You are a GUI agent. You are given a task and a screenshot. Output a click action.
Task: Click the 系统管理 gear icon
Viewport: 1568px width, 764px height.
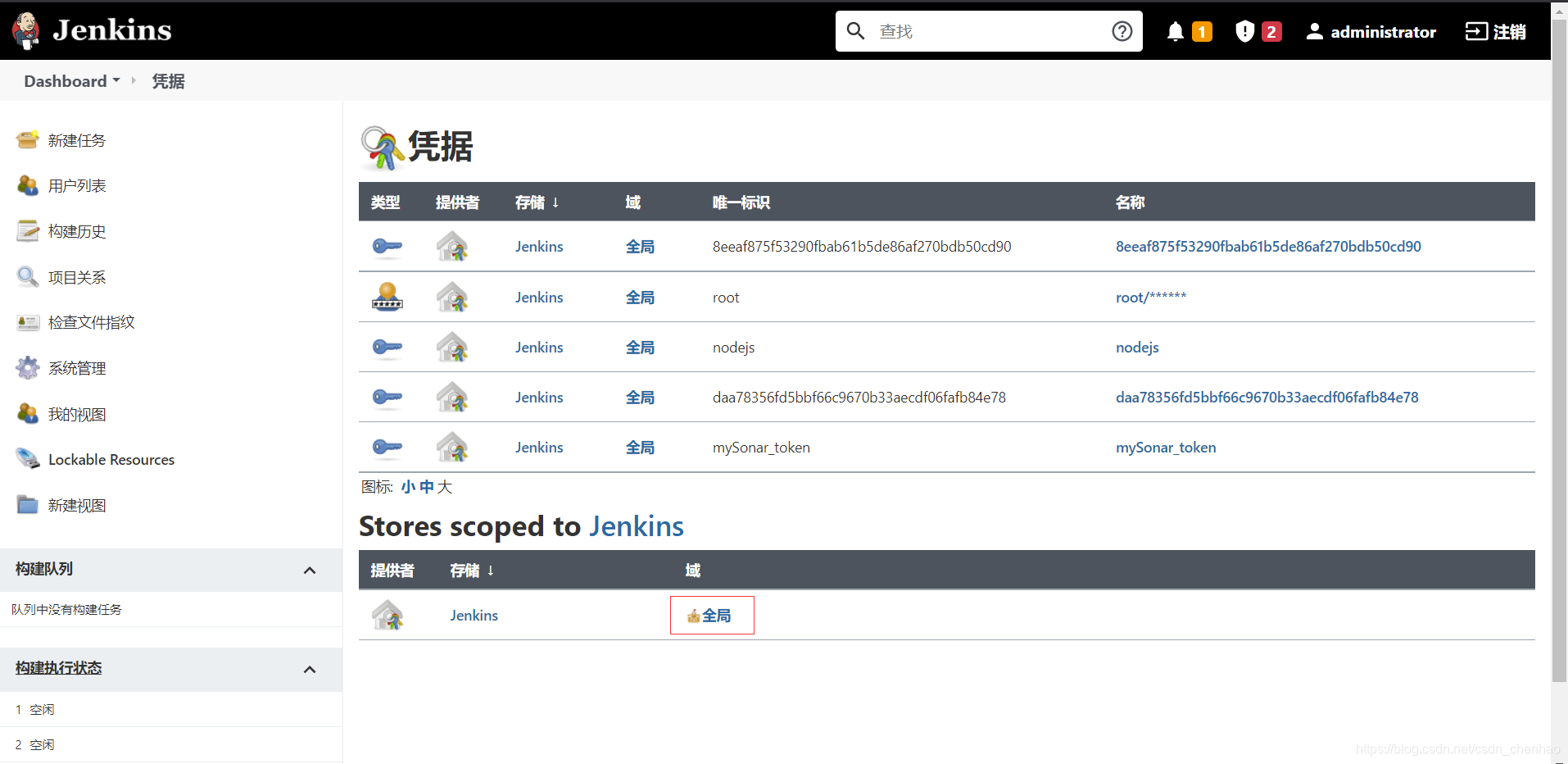click(x=28, y=368)
